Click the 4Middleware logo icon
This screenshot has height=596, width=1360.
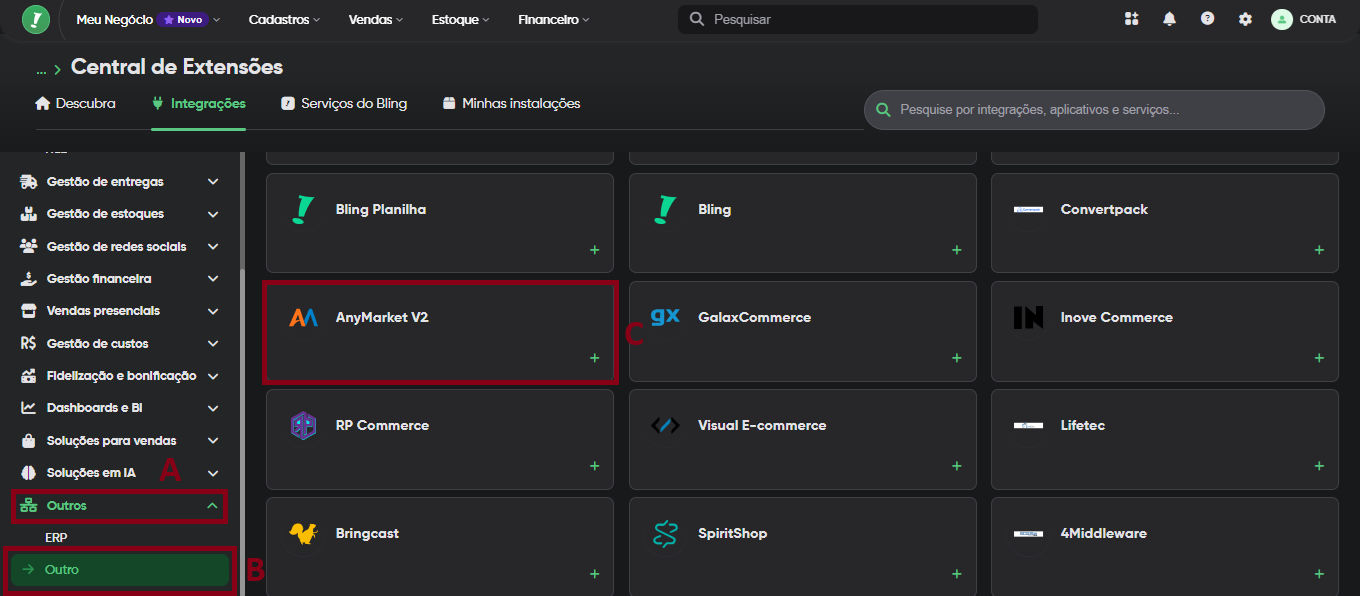[1028, 534]
